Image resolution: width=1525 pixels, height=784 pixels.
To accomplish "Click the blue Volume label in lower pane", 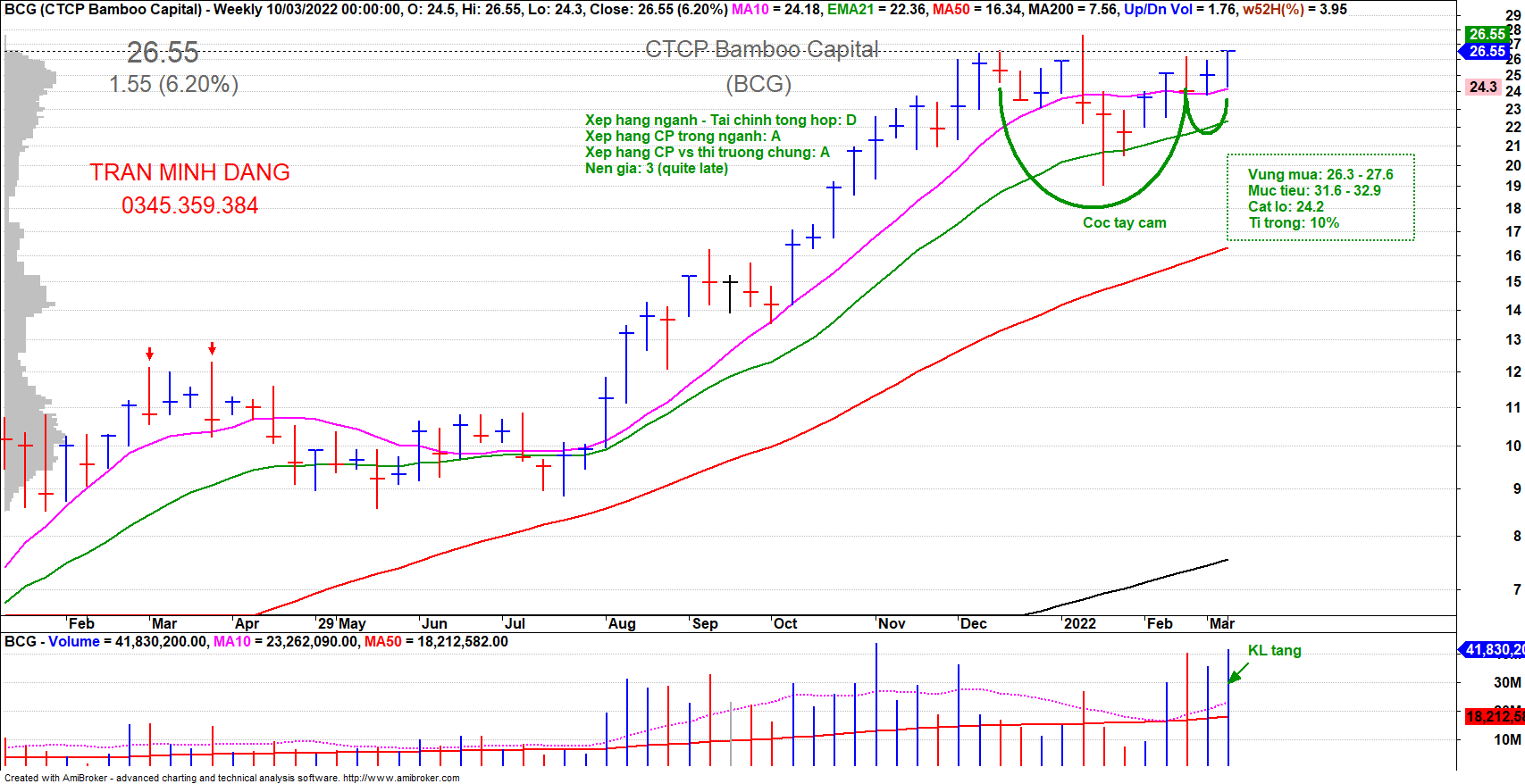I will (74, 641).
